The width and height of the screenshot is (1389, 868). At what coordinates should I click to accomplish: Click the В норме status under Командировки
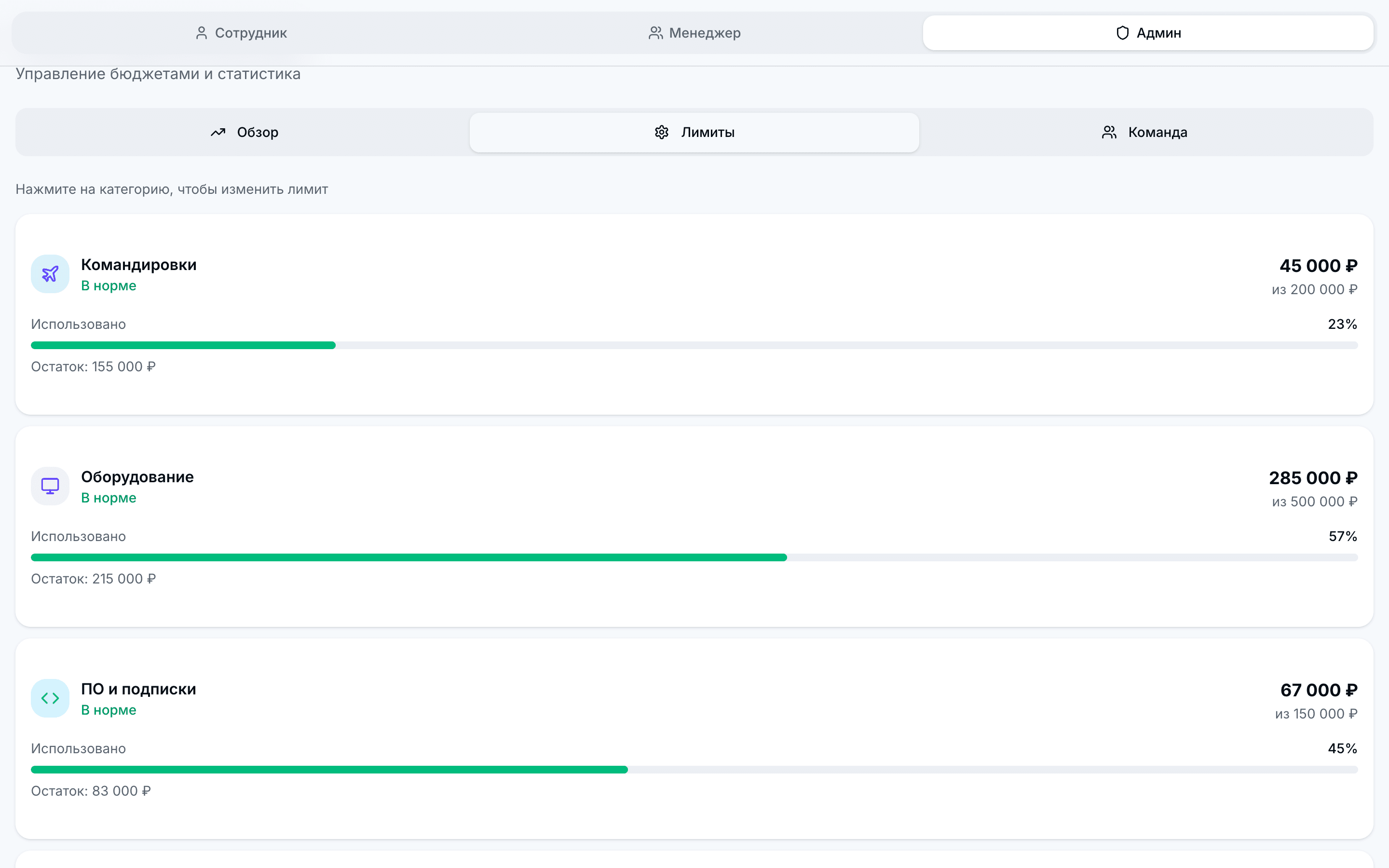click(109, 285)
